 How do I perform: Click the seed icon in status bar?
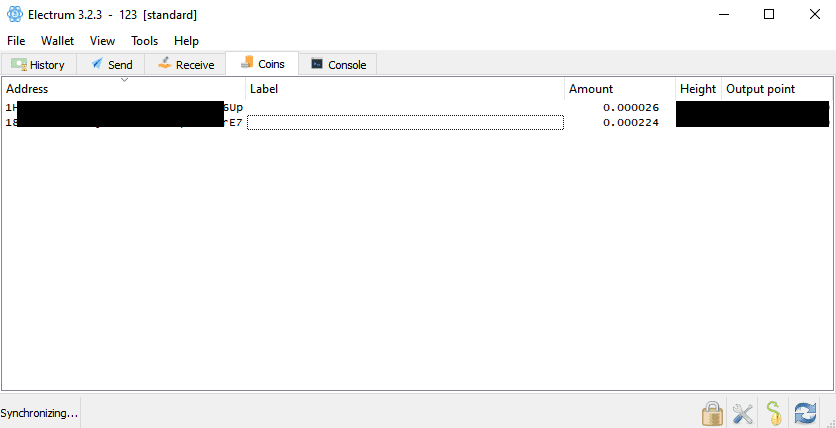pos(773,412)
